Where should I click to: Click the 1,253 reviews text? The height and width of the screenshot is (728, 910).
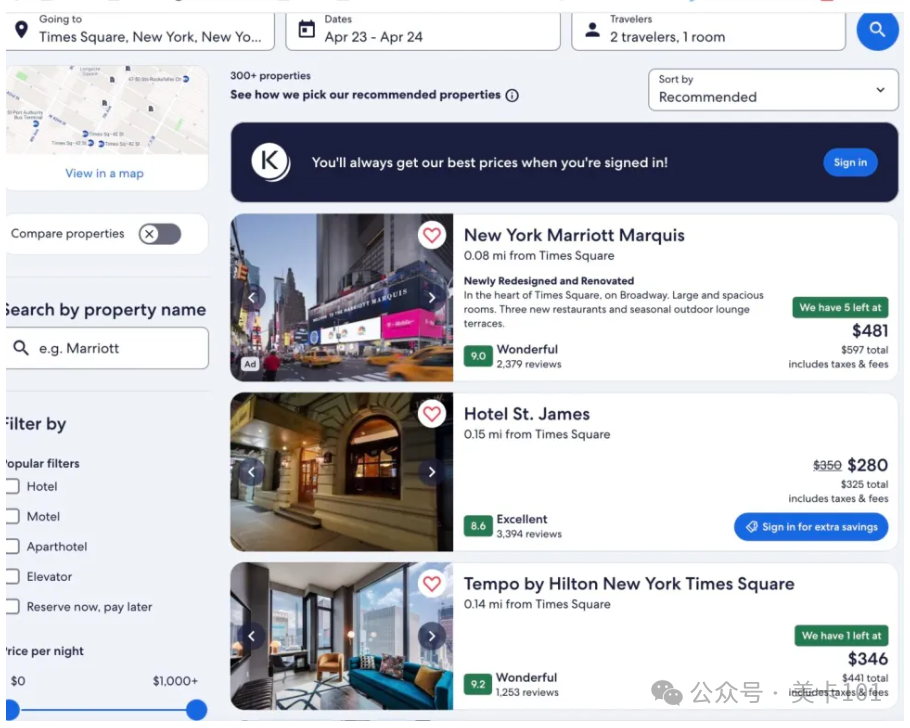pyautogui.click(x=527, y=693)
